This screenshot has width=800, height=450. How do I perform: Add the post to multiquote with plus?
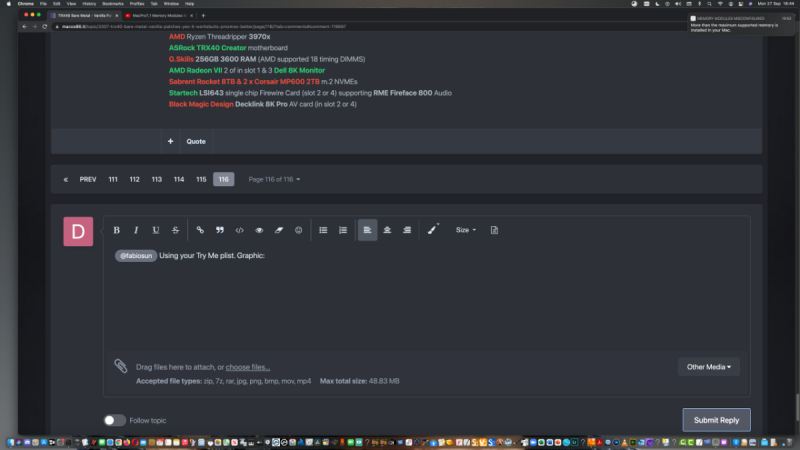pyautogui.click(x=170, y=141)
